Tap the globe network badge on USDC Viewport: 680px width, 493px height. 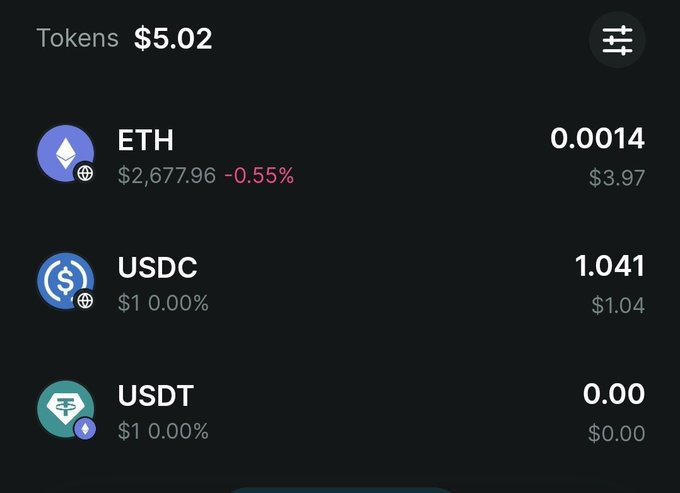[x=85, y=300]
